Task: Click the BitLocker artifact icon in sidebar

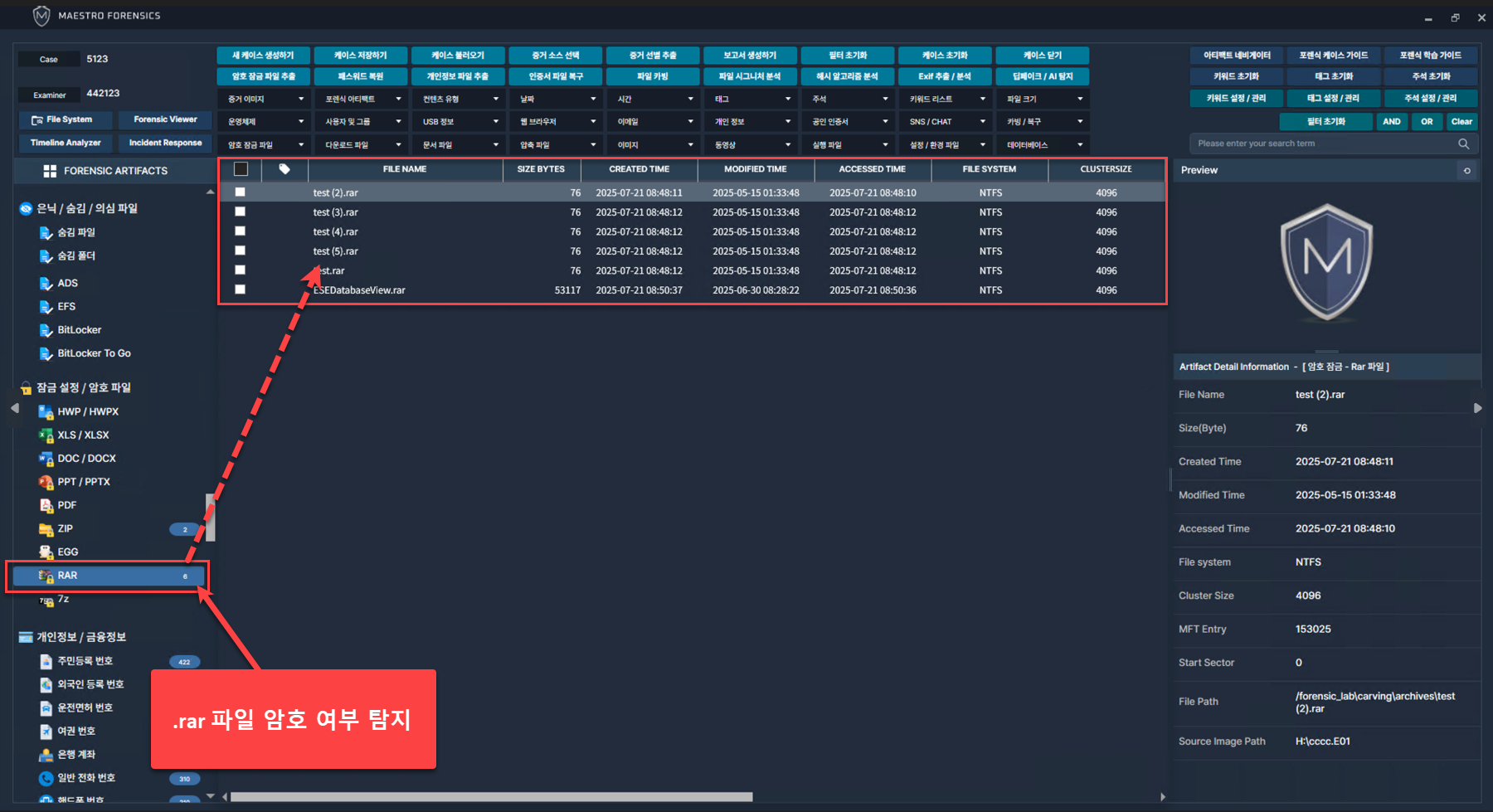Action: point(46,330)
